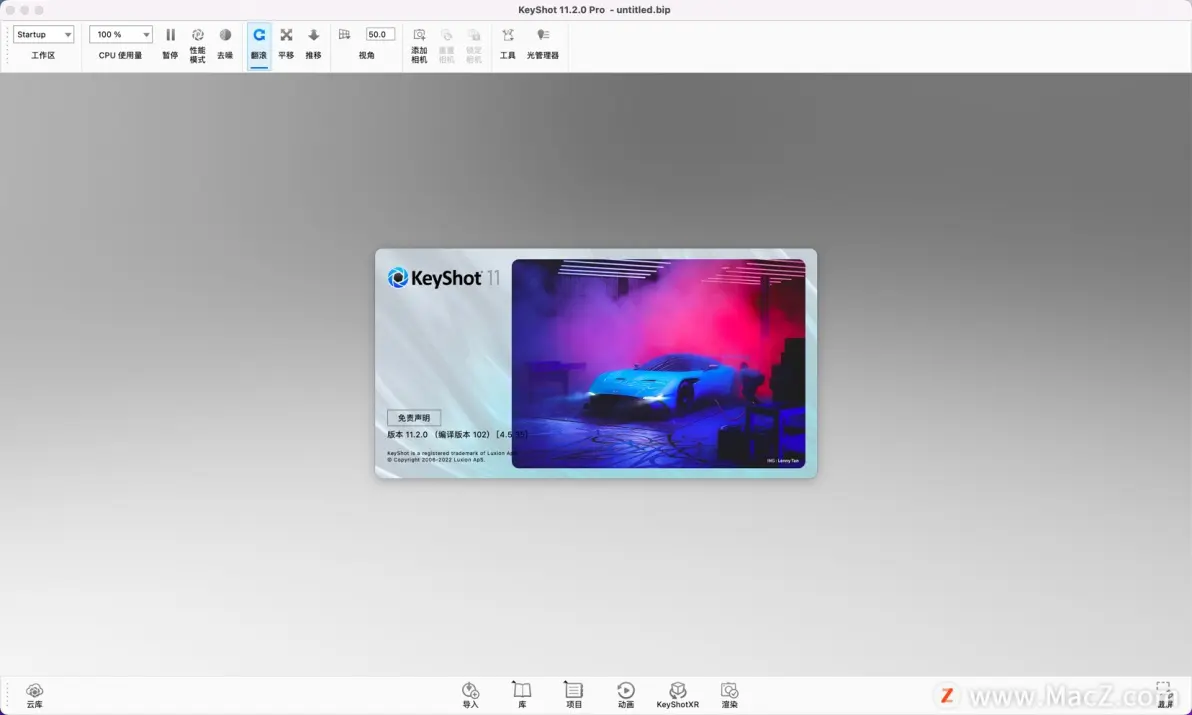The image size is (1192, 715).
Task: Toggle performance mode (性能模式)
Action: 198,35
